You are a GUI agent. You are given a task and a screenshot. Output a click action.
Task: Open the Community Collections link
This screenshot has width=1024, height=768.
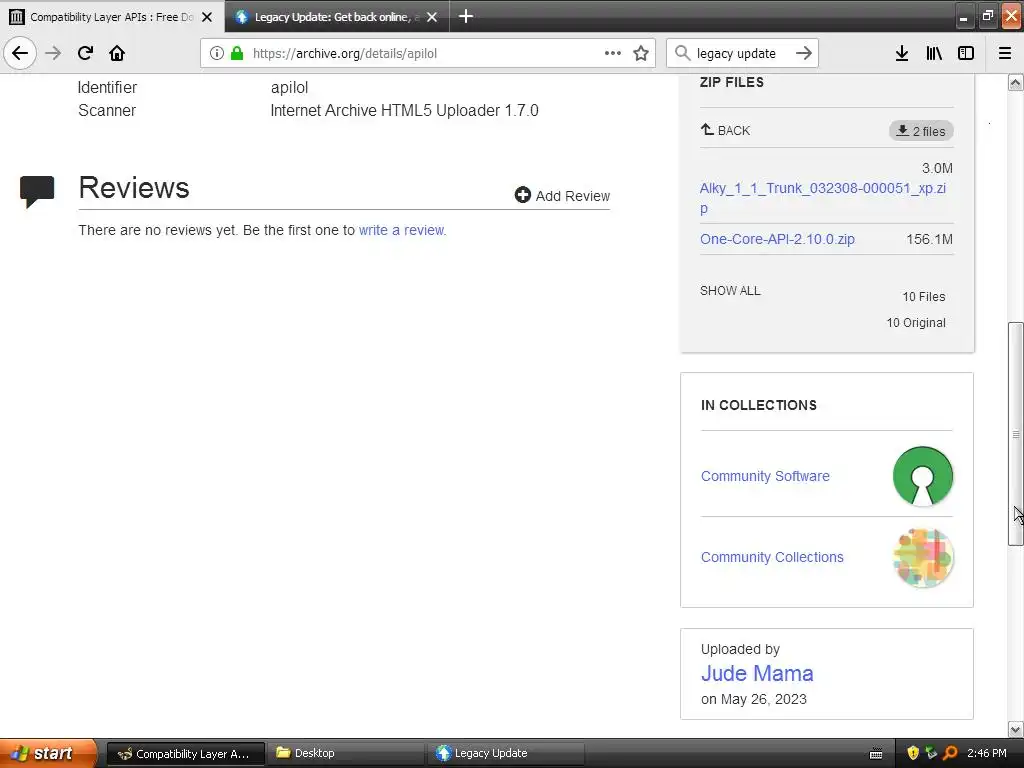[x=772, y=557]
